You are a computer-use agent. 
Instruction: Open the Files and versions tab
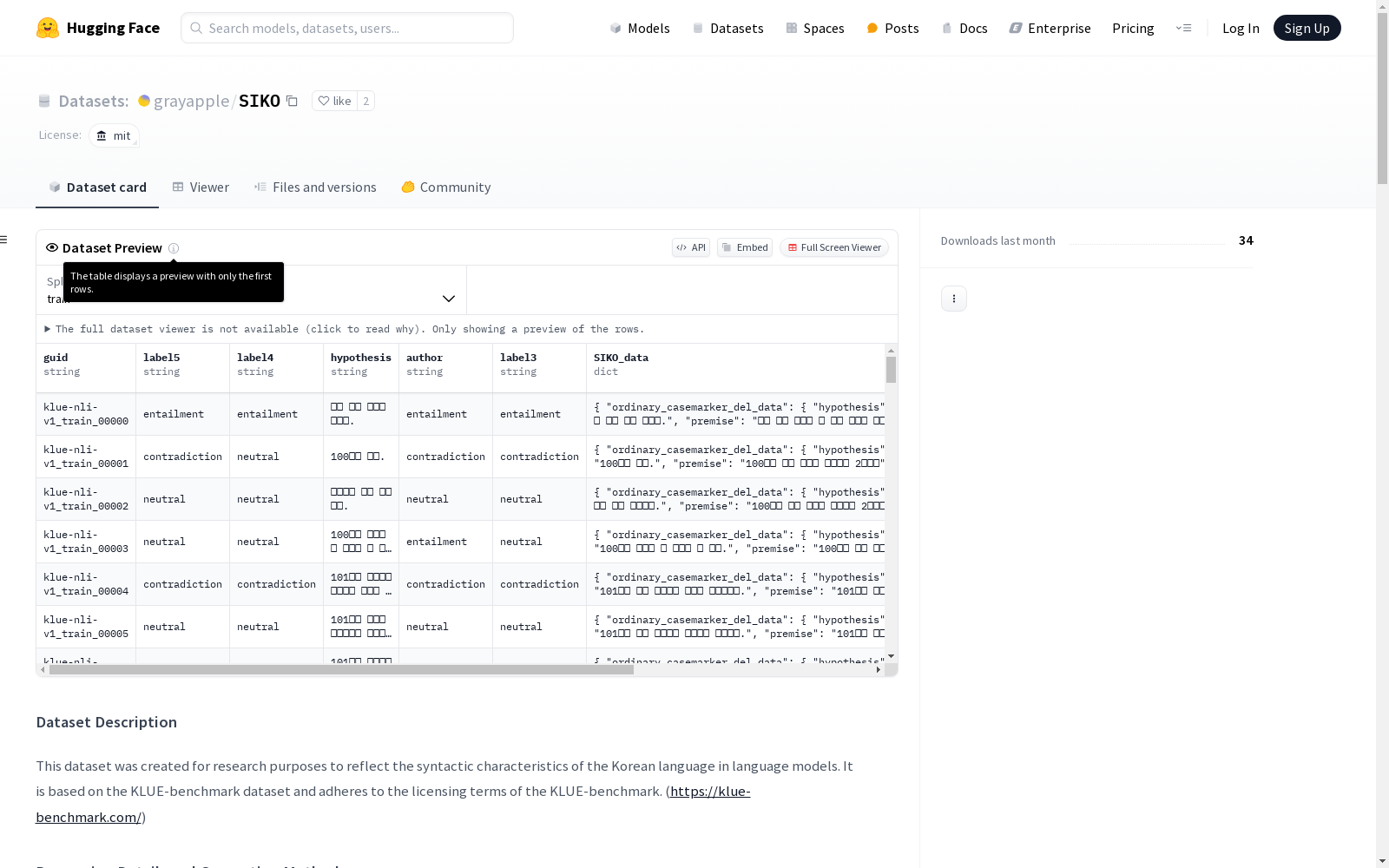click(x=315, y=187)
